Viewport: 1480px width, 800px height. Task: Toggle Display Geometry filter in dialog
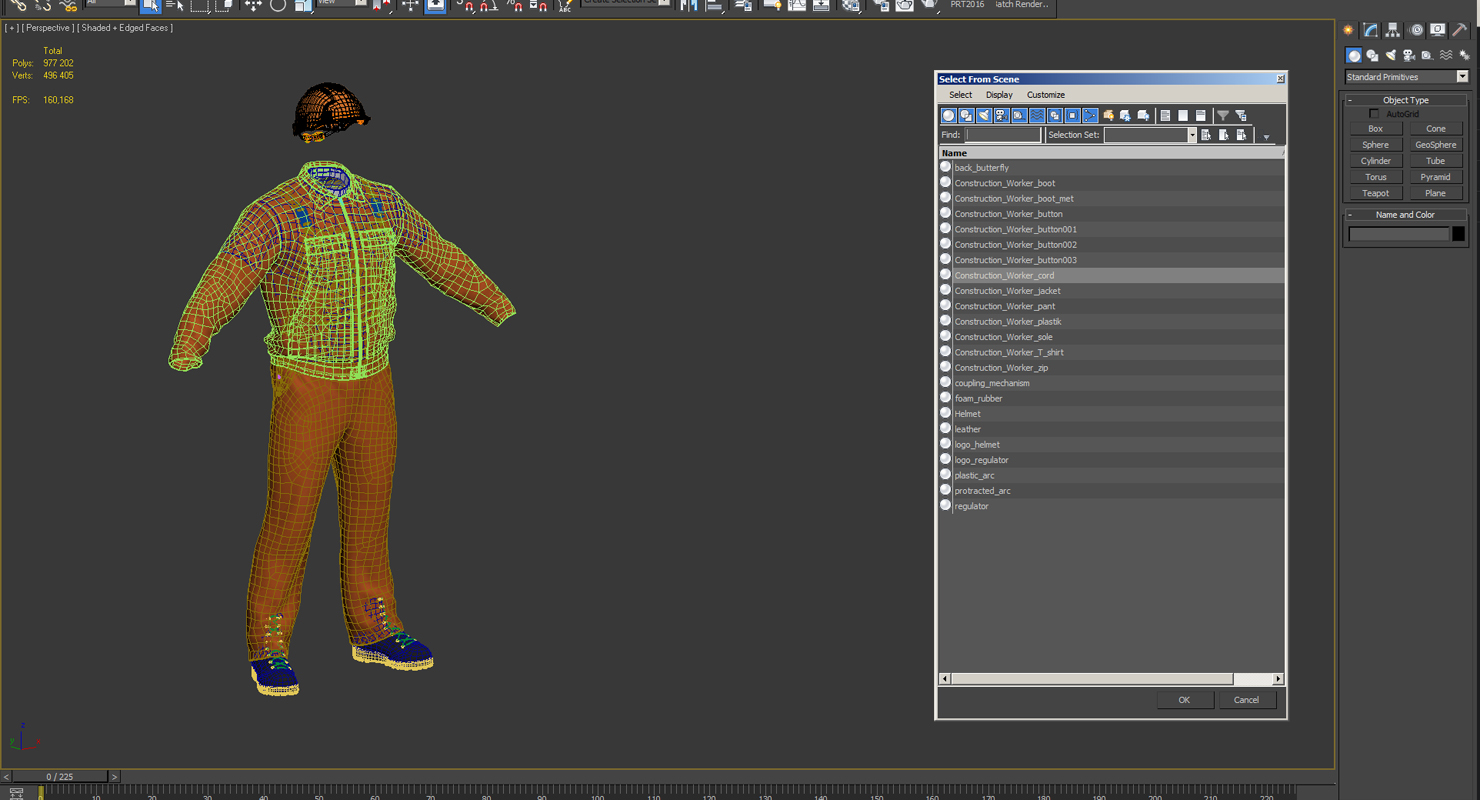[948, 116]
